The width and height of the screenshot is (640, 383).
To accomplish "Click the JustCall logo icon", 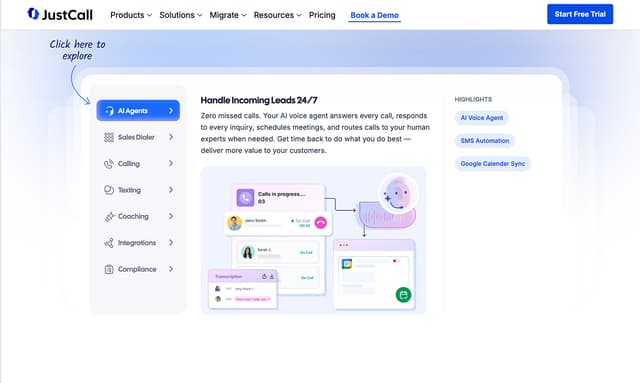I will [x=33, y=13].
